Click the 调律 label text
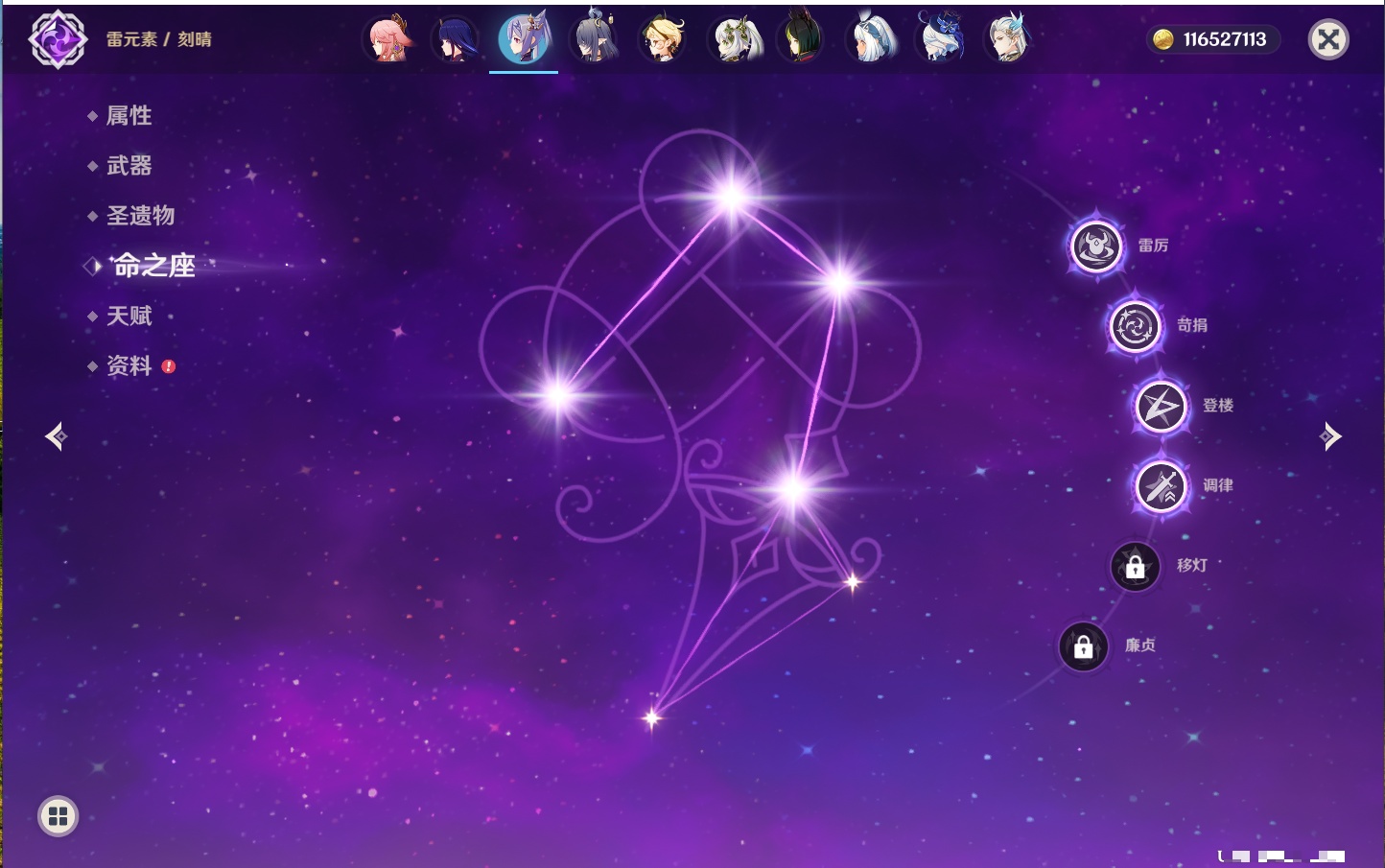 click(x=1218, y=485)
